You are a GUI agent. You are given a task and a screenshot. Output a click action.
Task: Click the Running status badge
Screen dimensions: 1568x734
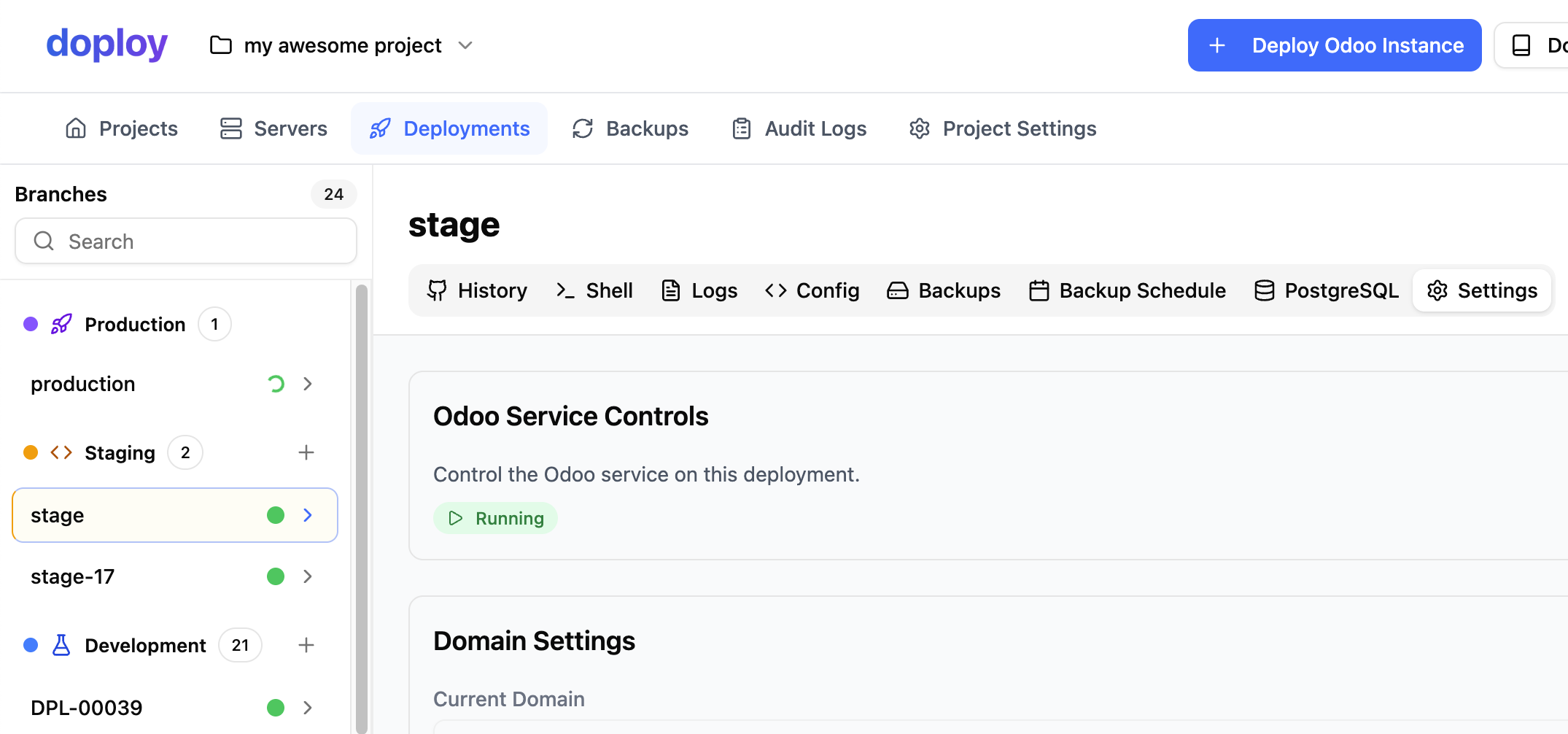point(496,518)
